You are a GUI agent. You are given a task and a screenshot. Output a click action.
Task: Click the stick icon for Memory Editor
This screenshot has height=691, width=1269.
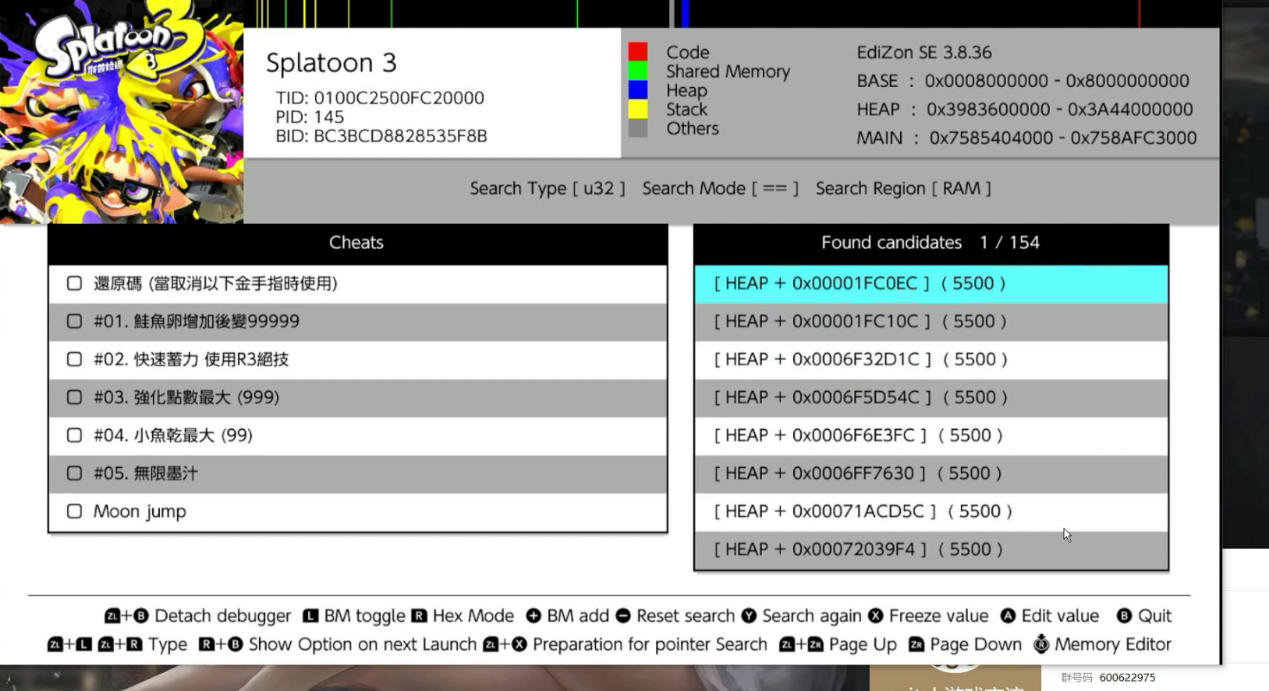tap(1041, 645)
